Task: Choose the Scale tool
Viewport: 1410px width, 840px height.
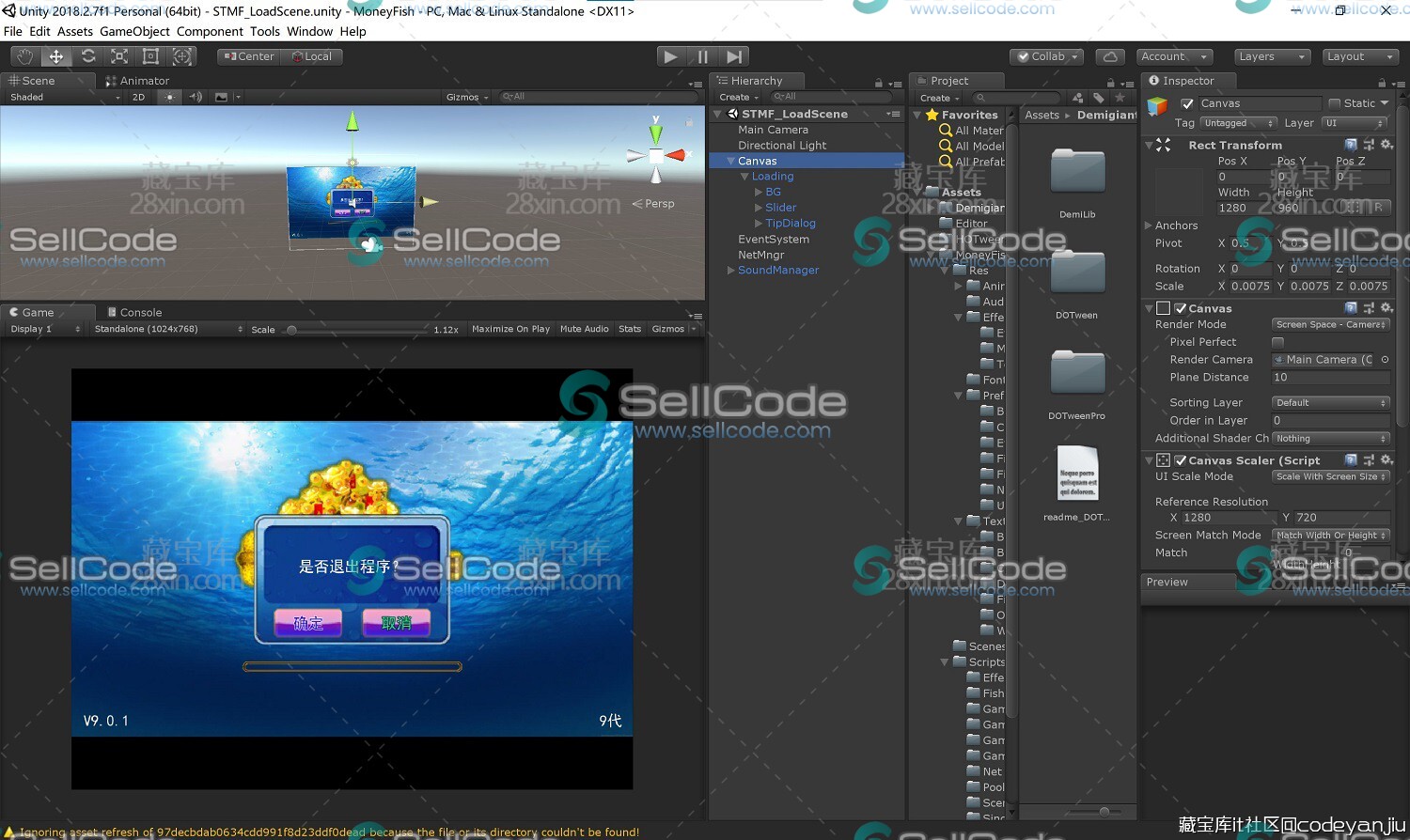Action: coord(119,56)
